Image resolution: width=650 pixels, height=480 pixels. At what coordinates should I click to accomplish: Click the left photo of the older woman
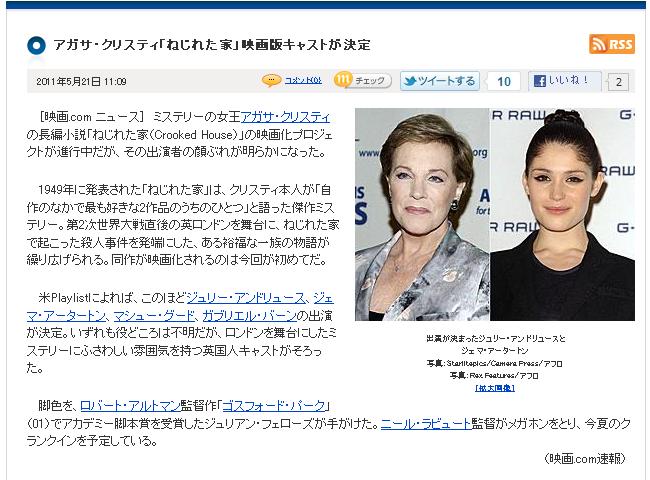click(422, 214)
